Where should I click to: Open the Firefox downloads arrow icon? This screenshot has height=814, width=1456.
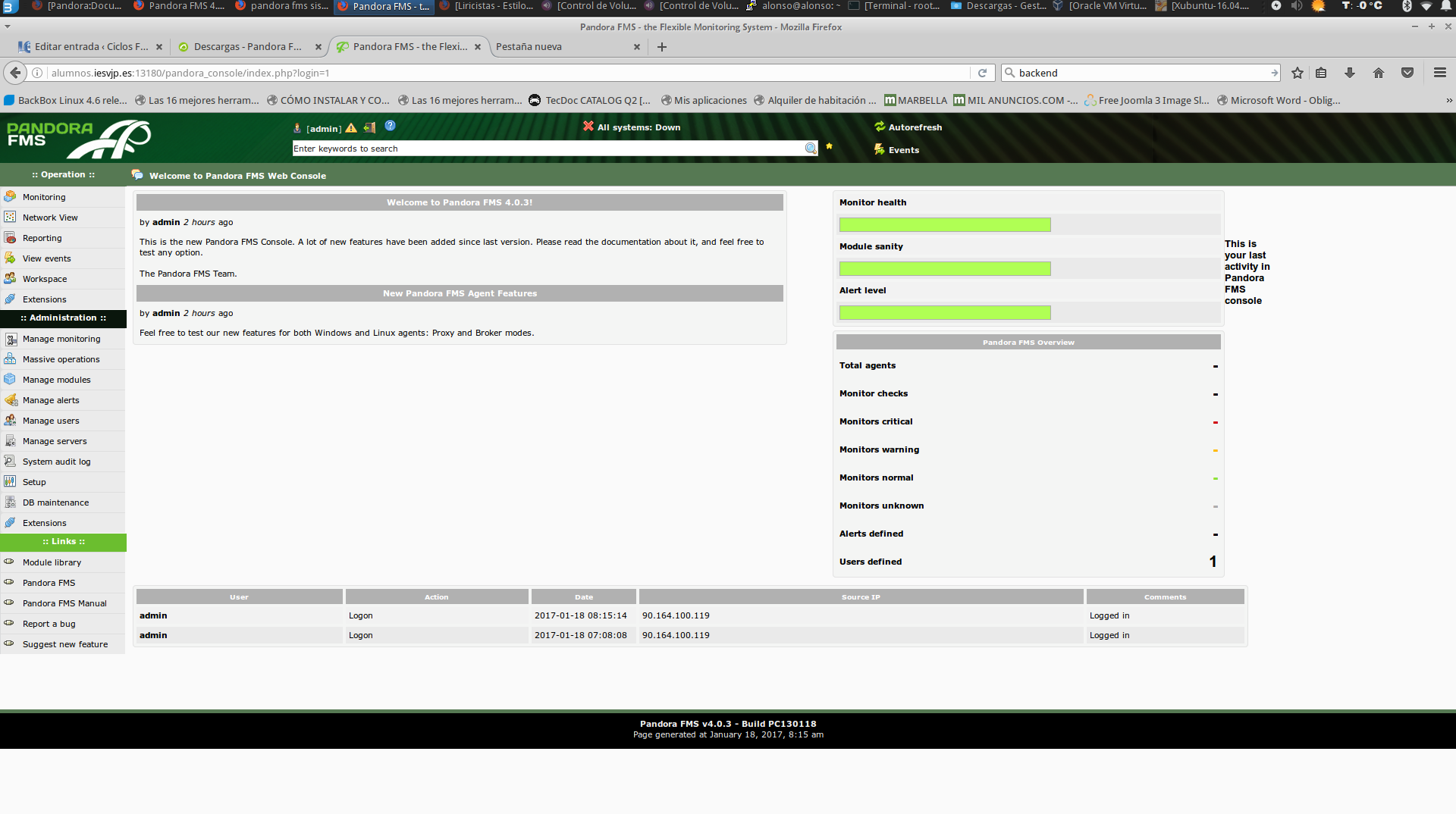pyautogui.click(x=1349, y=73)
